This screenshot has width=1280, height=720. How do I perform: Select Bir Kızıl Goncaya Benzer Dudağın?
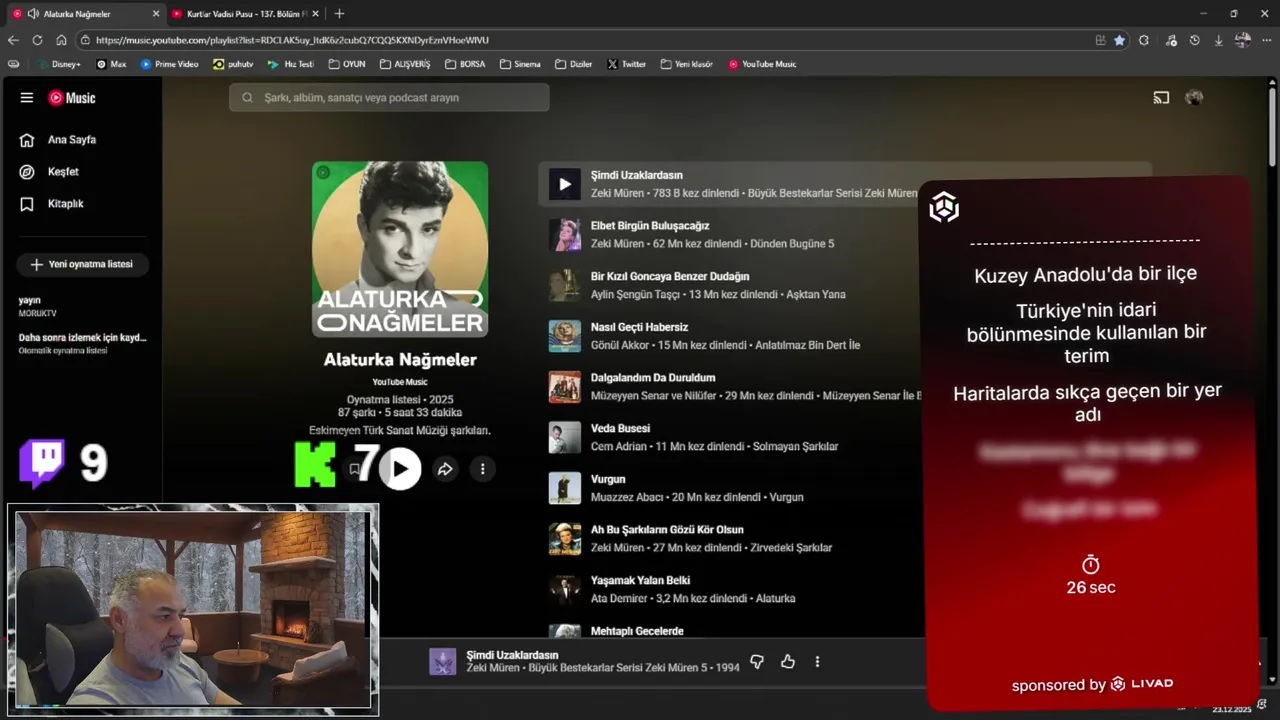(x=670, y=277)
